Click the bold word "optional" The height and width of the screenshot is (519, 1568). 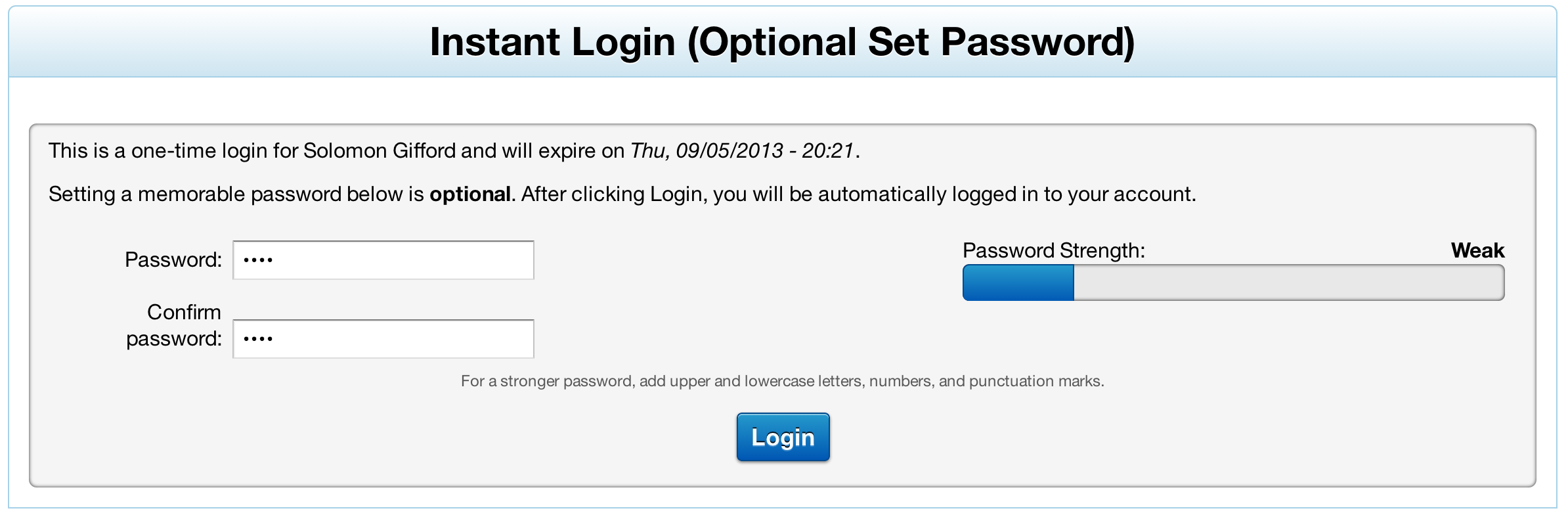pos(469,194)
